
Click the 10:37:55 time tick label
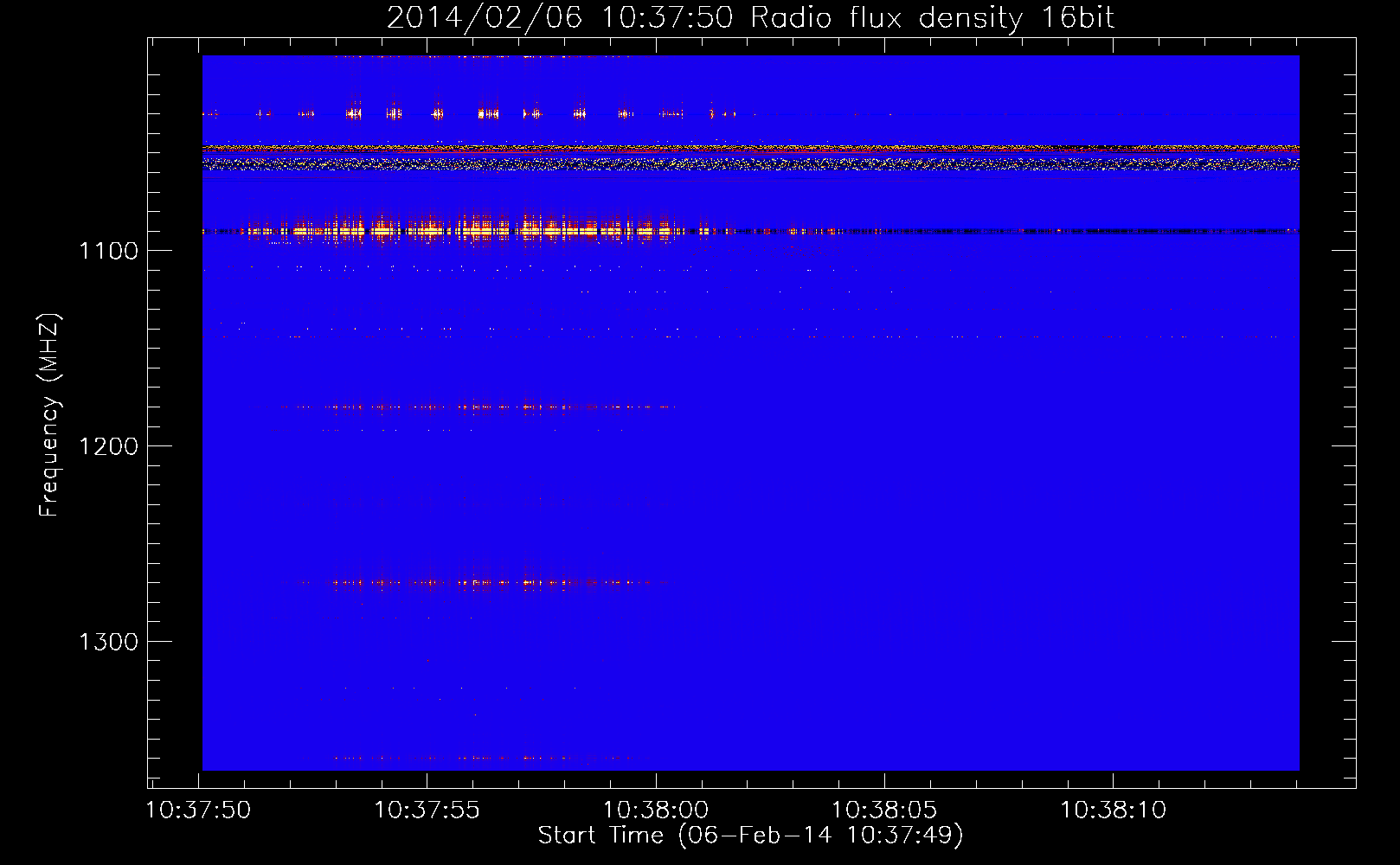427,811
